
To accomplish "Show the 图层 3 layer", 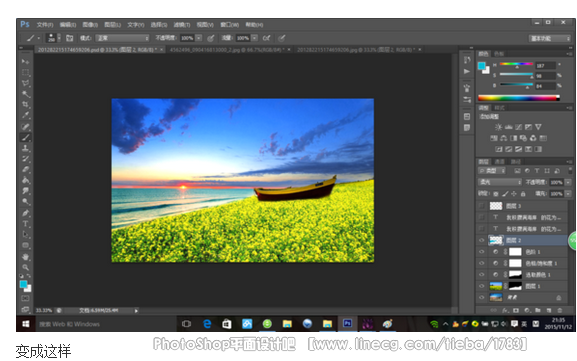I will (482, 206).
